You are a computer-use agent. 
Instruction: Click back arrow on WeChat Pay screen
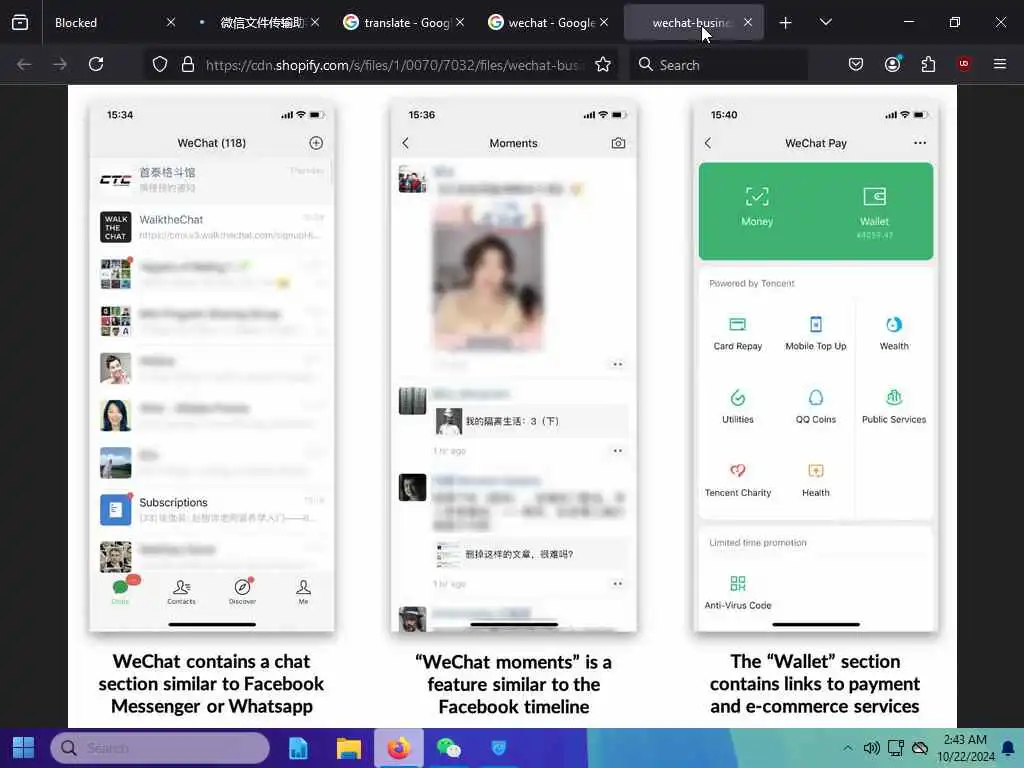tap(708, 143)
